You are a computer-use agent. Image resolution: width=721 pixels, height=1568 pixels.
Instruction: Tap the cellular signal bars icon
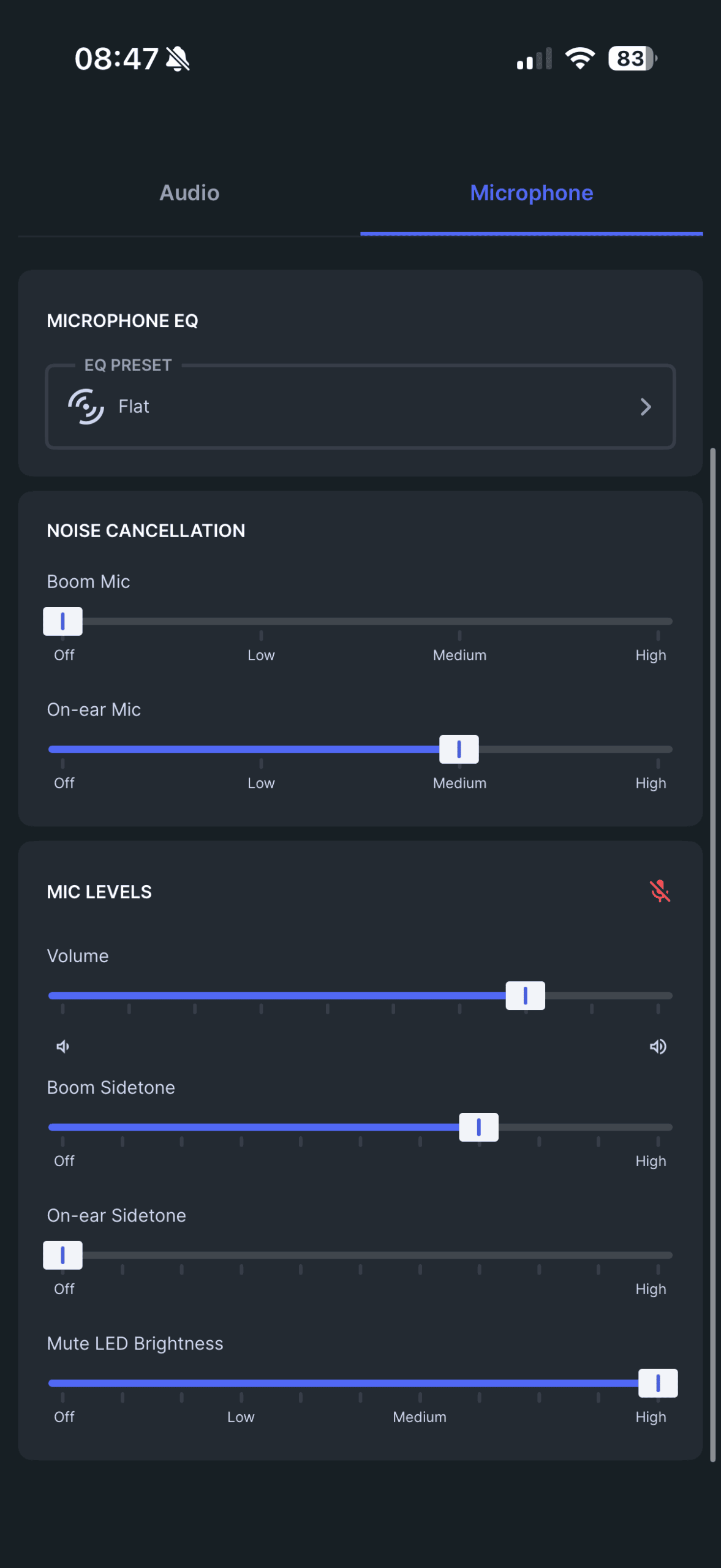pos(534,59)
